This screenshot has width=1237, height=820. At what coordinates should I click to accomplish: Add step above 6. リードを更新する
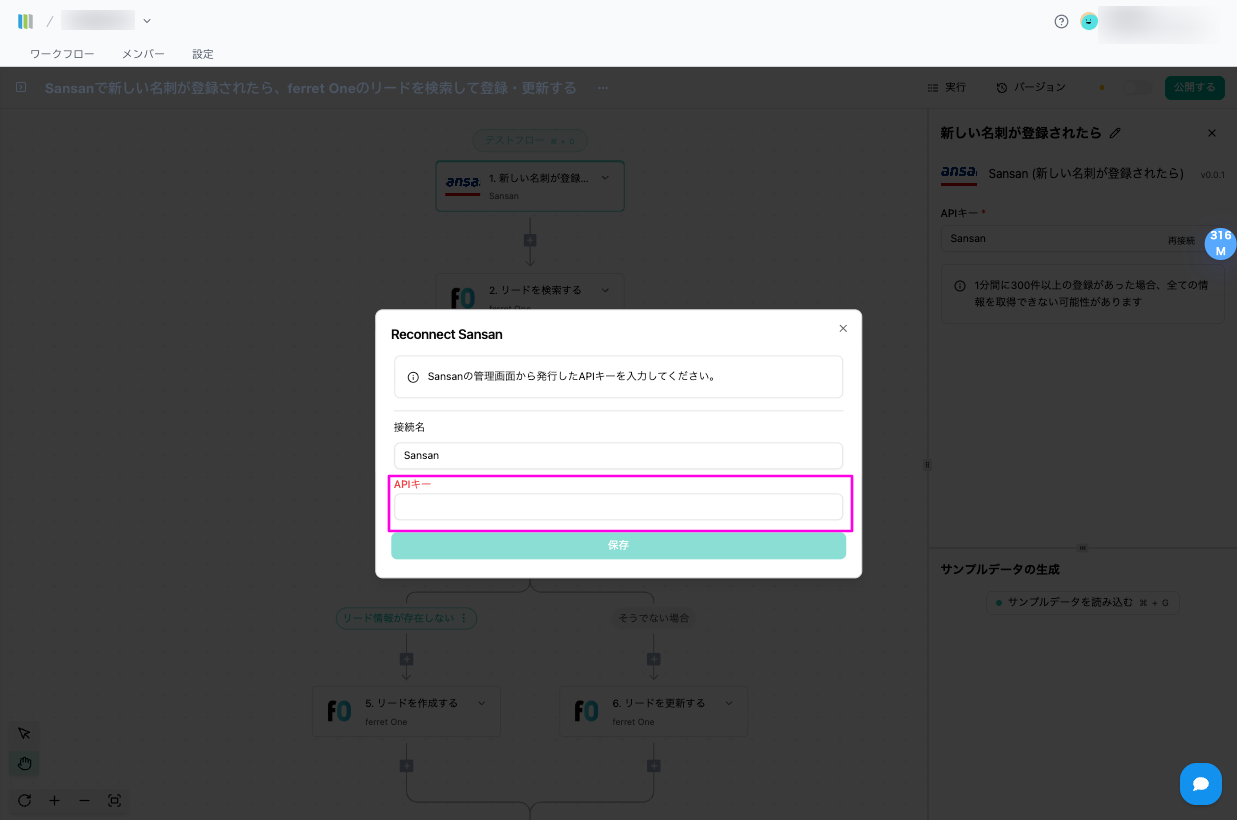pos(654,659)
